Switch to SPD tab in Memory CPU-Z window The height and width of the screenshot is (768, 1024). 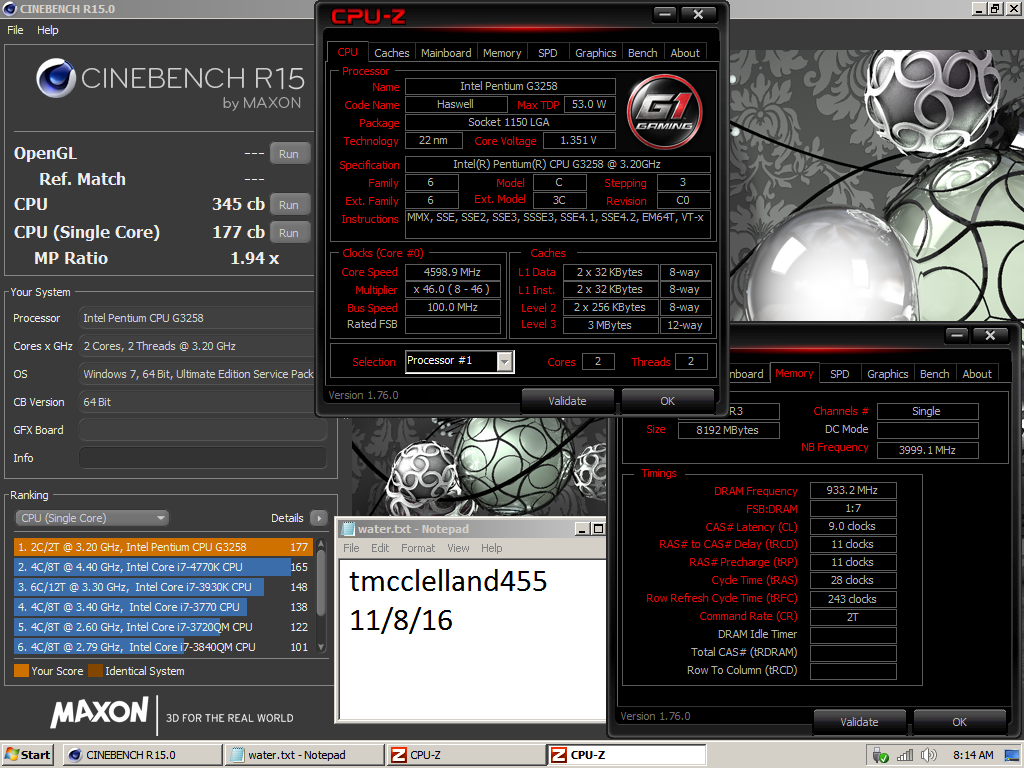[x=840, y=374]
